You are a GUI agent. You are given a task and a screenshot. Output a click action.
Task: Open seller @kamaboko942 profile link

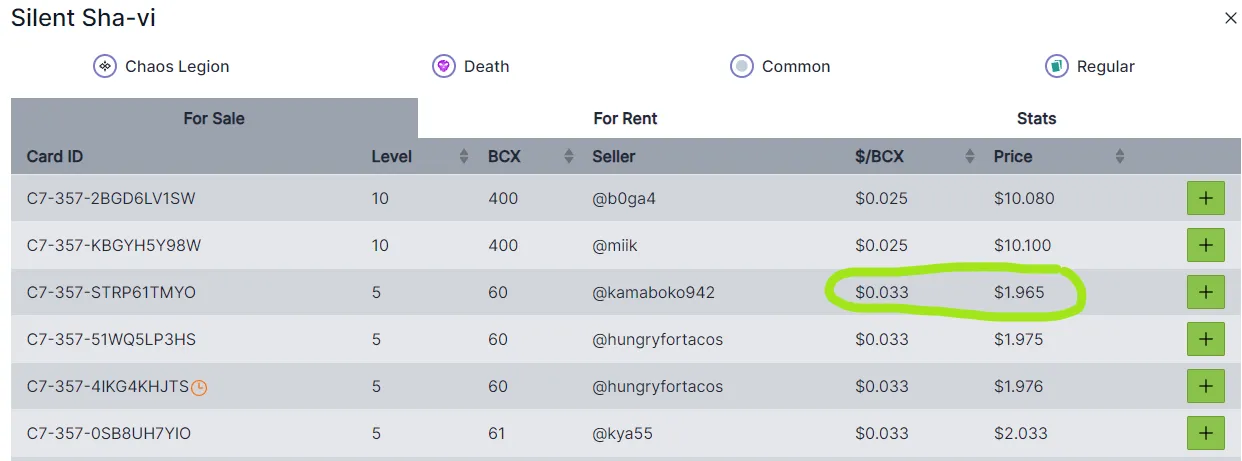(x=653, y=292)
